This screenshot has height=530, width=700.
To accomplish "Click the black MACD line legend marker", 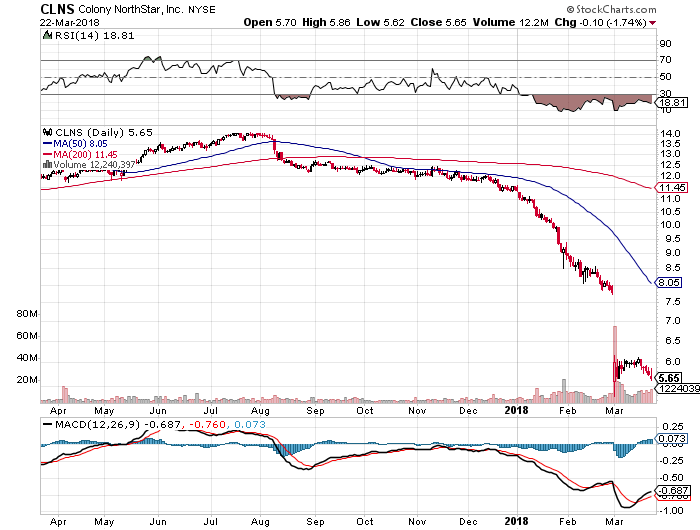I will tap(47, 424).
